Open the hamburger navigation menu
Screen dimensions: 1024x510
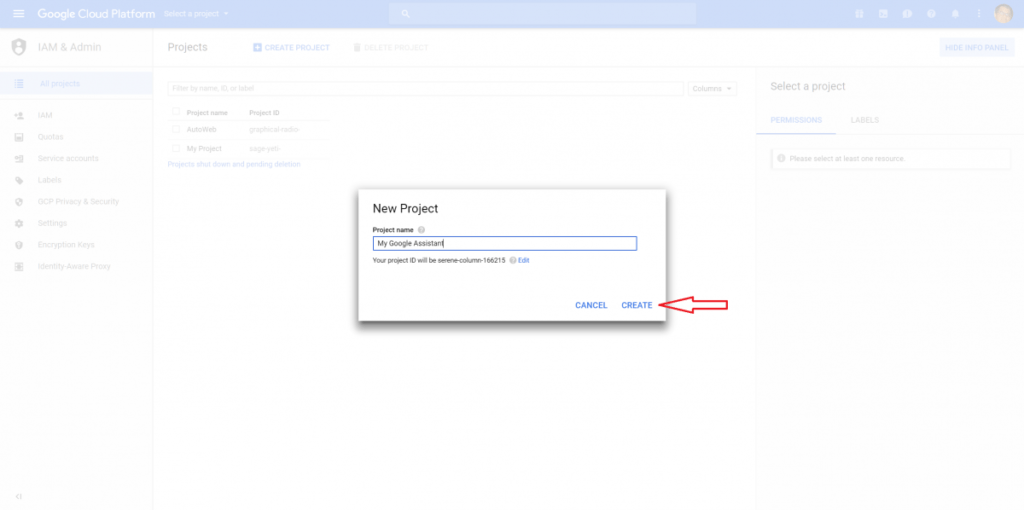pyautogui.click(x=18, y=13)
